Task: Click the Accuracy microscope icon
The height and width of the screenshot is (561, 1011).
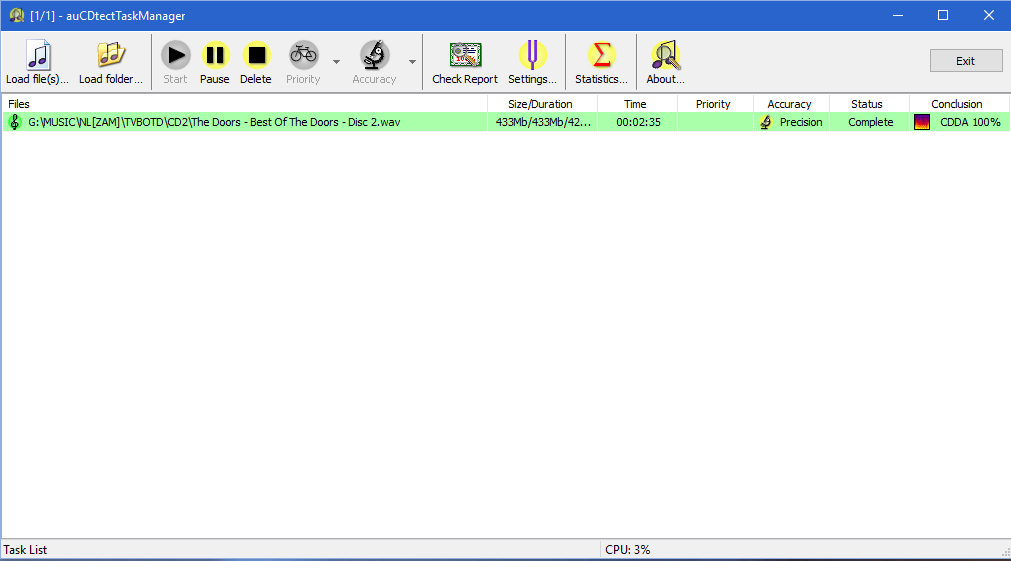Action: pyautogui.click(x=374, y=55)
